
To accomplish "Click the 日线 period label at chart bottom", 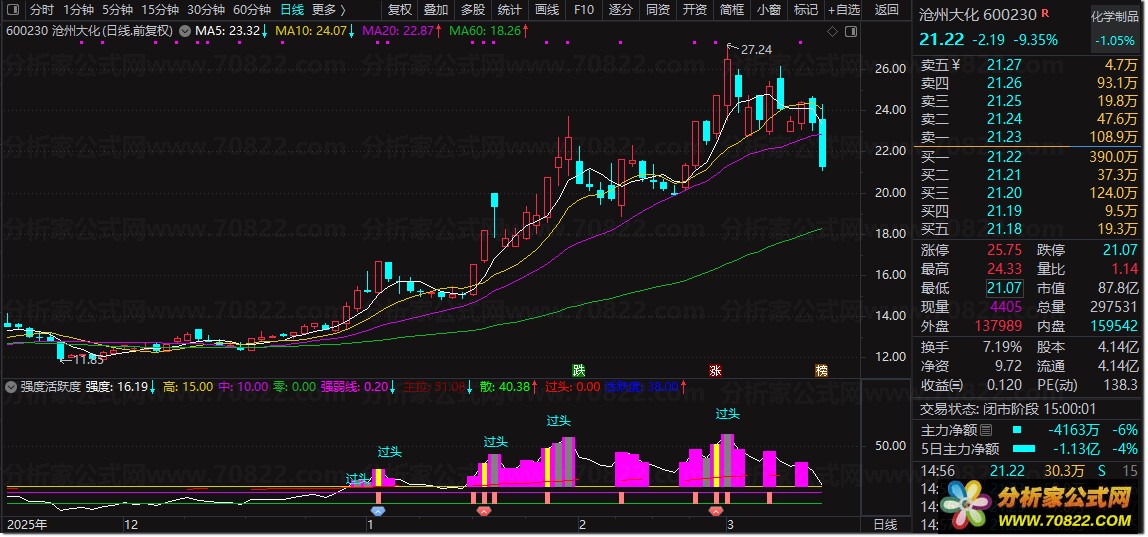I will tap(885, 525).
